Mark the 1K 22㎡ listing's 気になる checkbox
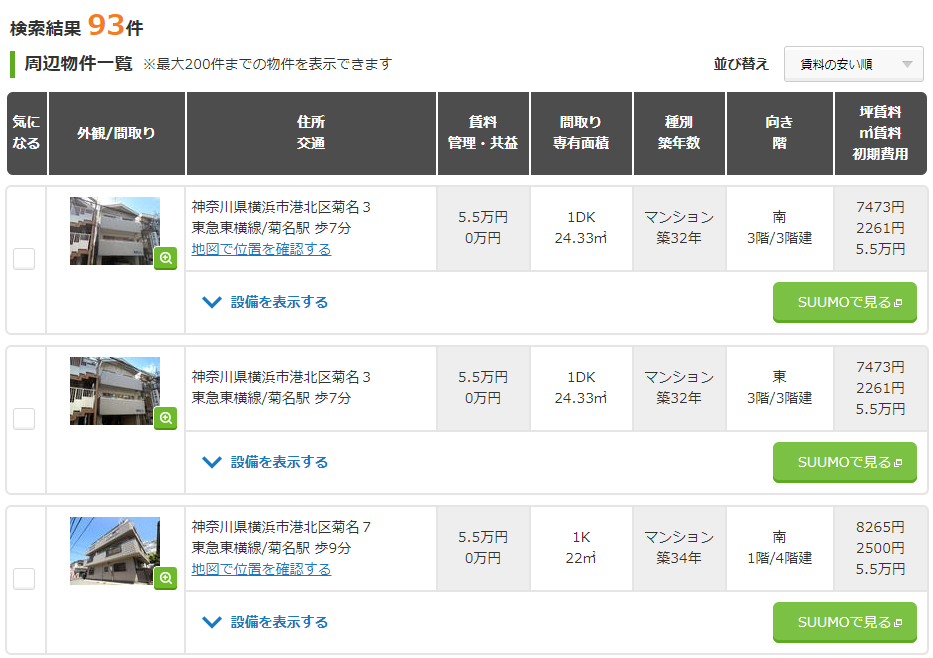Image resolution: width=933 pixels, height=658 pixels. tap(24, 579)
